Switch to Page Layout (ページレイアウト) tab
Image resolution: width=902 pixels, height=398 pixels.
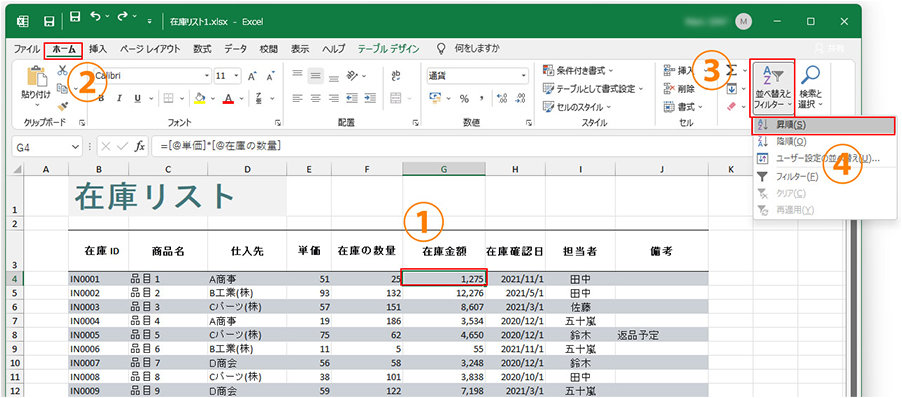pos(150,49)
